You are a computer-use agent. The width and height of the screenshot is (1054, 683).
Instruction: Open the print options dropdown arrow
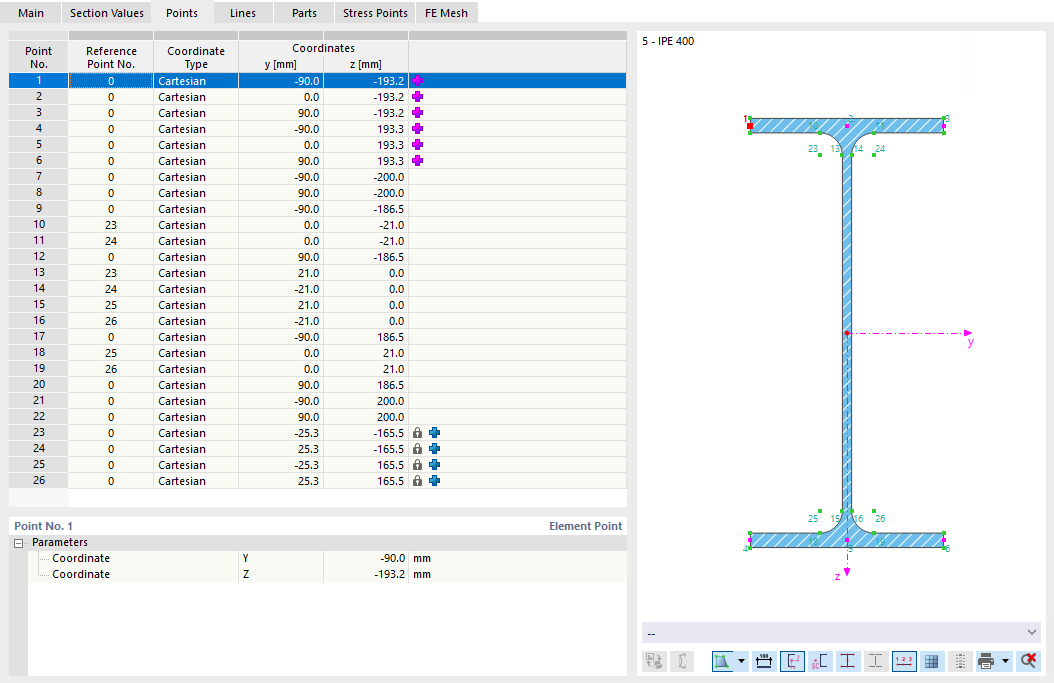1005,661
